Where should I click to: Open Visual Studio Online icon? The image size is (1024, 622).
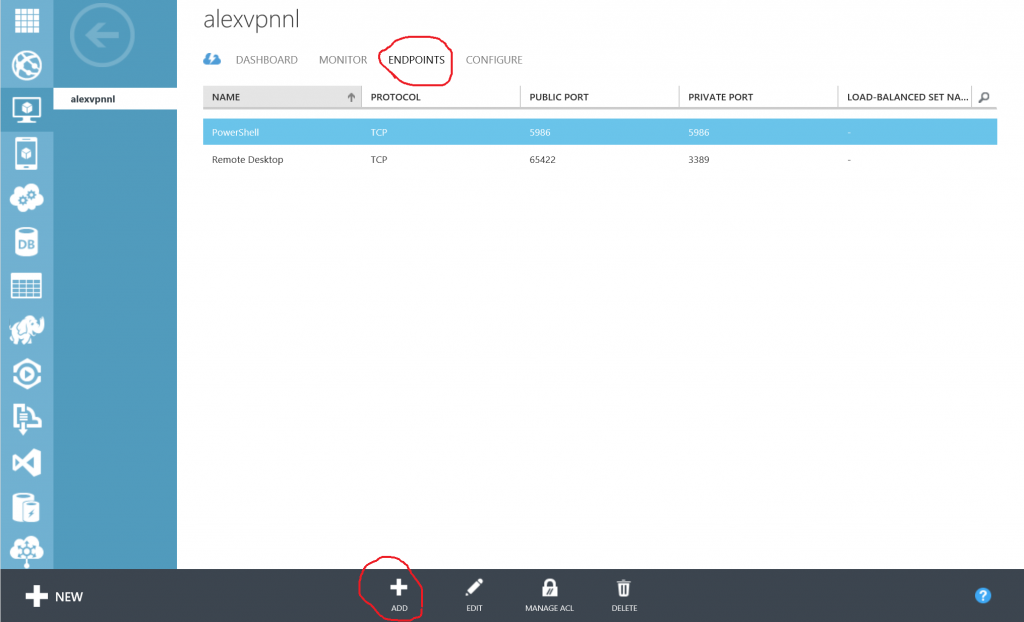coord(27,463)
